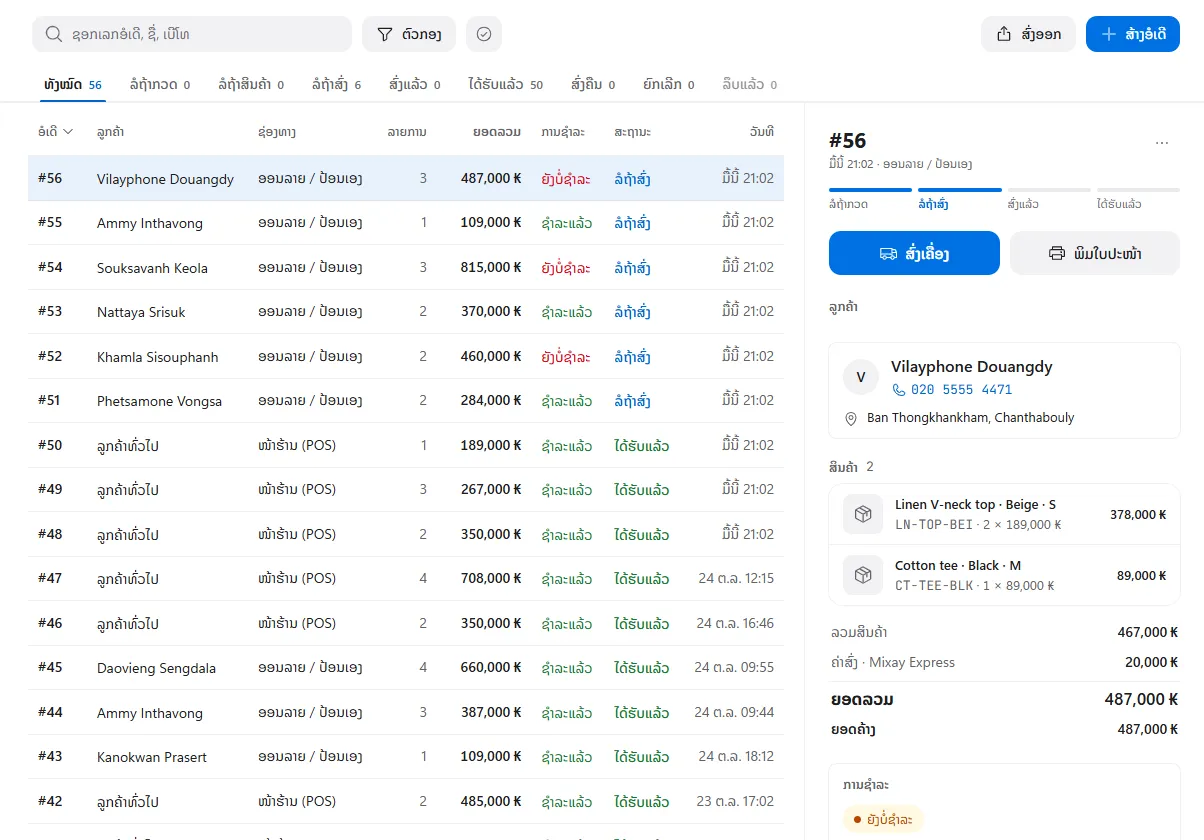The image size is (1204, 840).
Task: Click the ຍັງບໍ່ຊຳລະ badge in the payment card
Action: click(883, 820)
